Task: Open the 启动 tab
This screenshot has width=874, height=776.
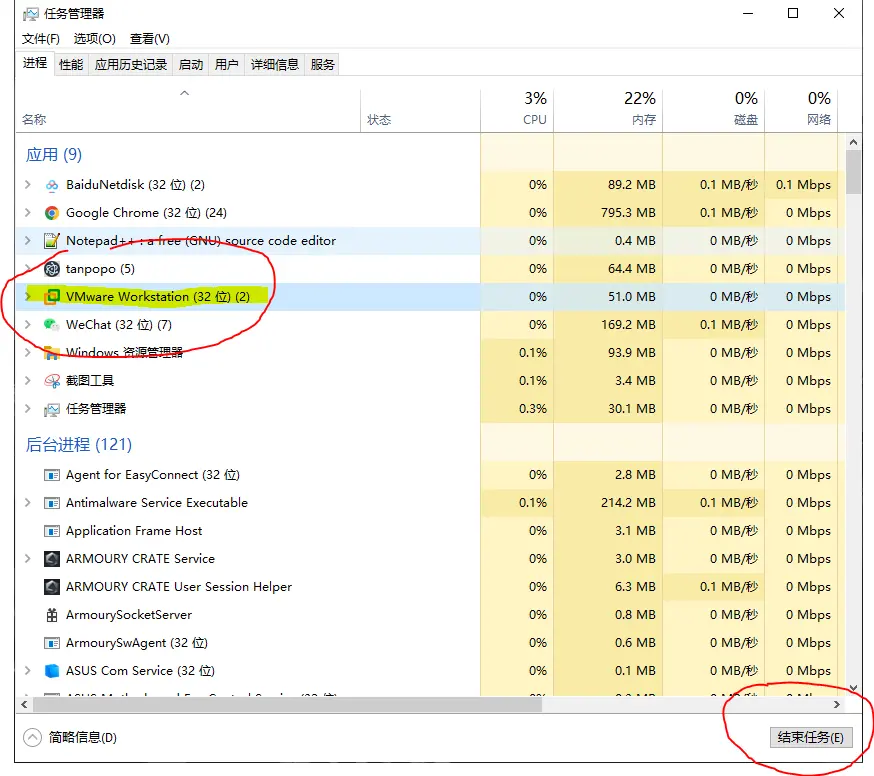Action: (x=190, y=65)
